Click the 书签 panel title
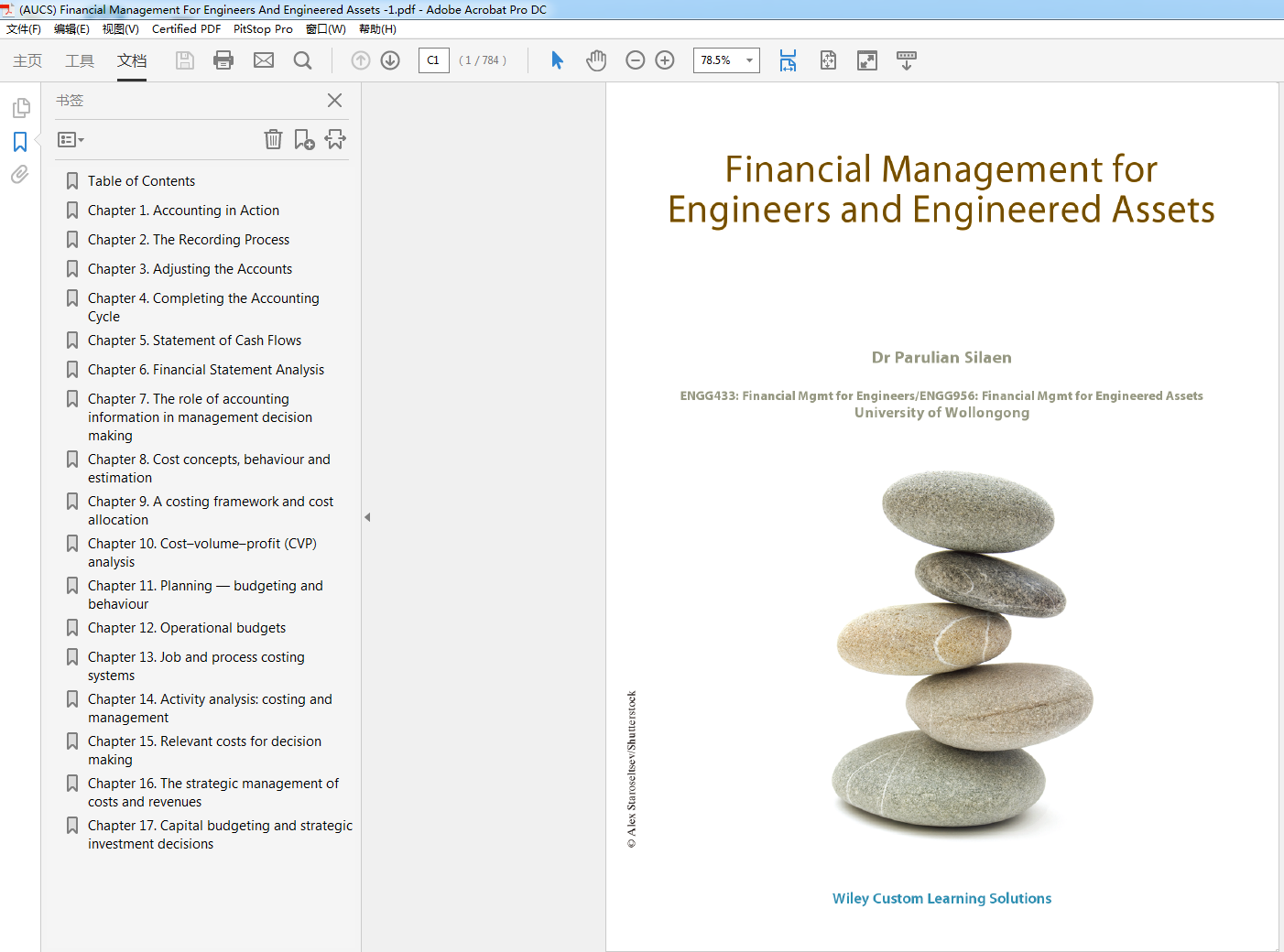The image size is (1284, 952). (x=70, y=101)
